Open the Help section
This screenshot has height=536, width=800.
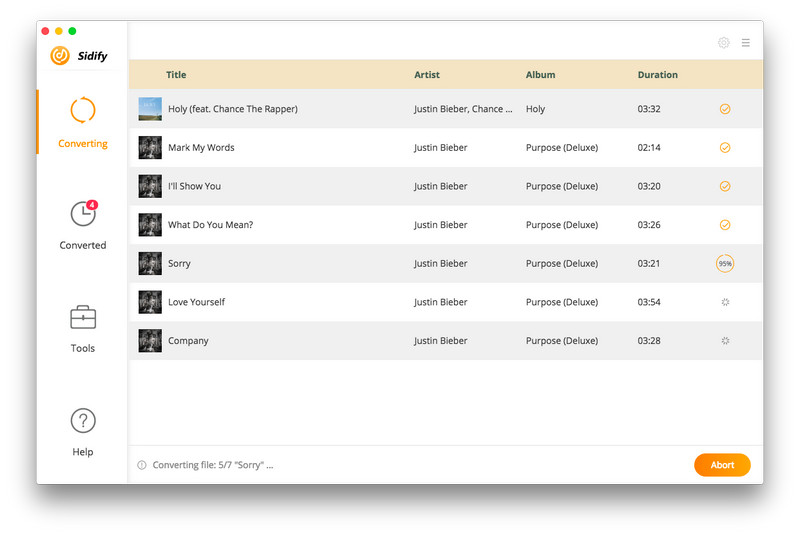(83, 432)
